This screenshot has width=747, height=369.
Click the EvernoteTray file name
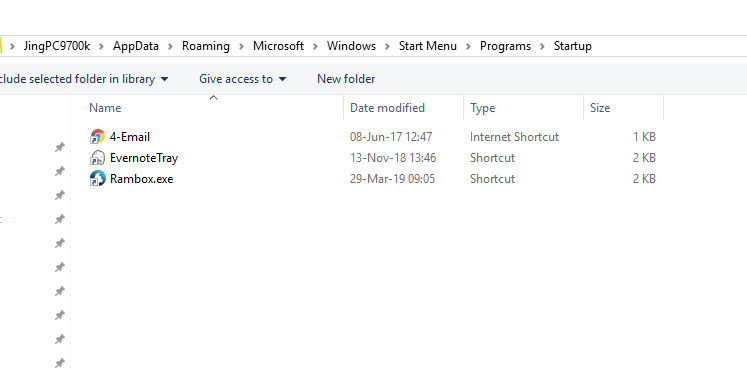(x=144, y=158)
